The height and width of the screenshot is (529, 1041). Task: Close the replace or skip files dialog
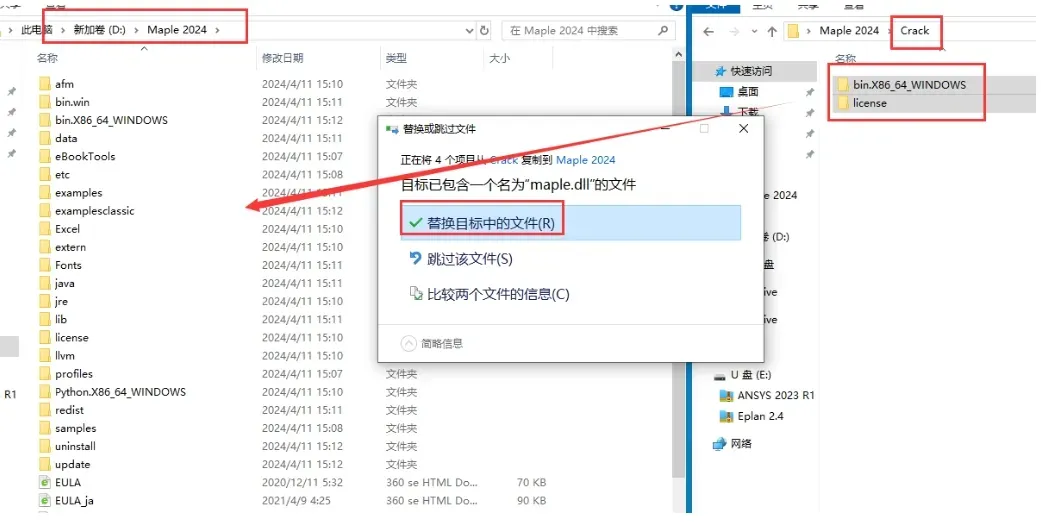744,129
